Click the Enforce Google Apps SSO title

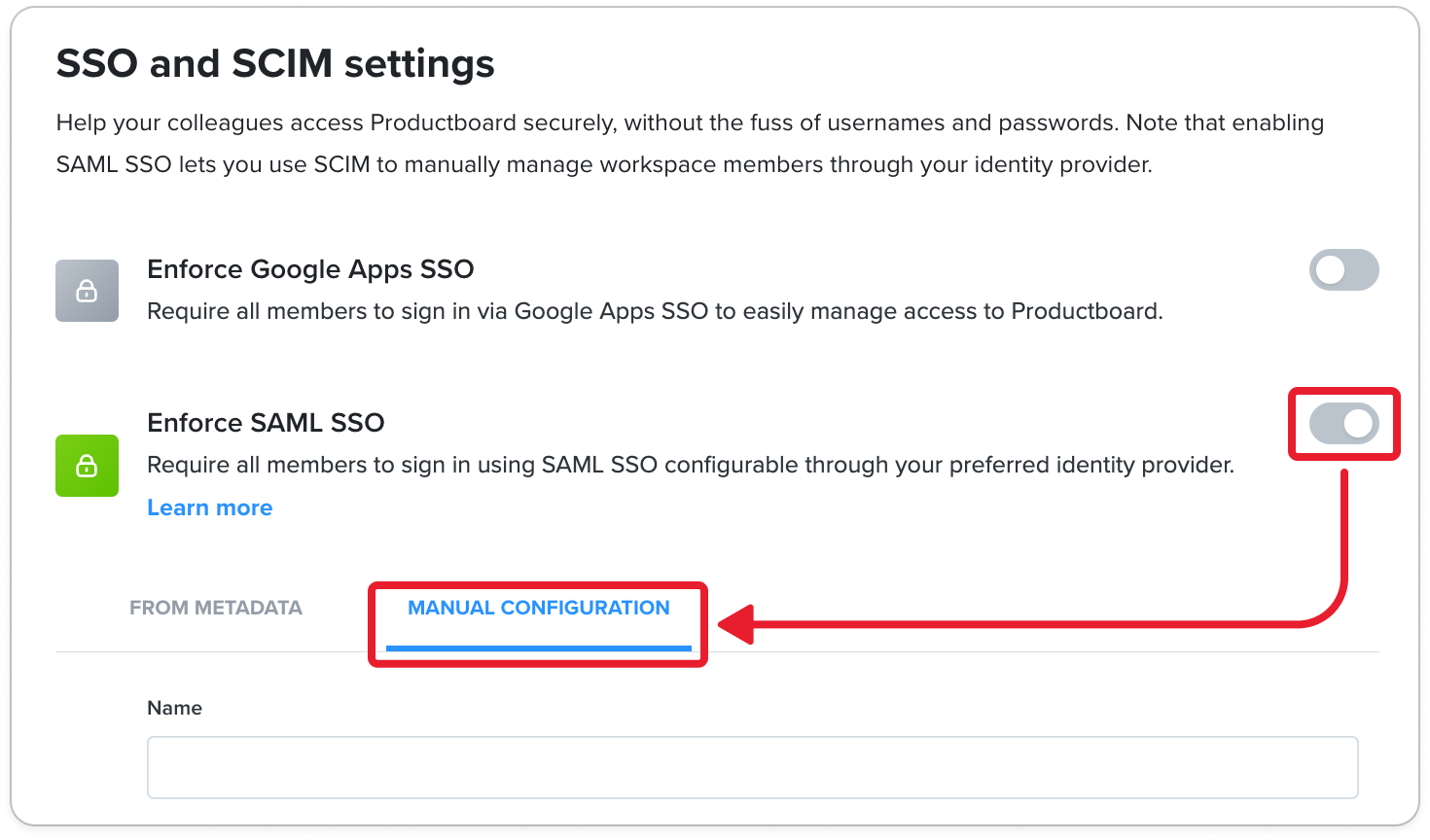(310, 269)
